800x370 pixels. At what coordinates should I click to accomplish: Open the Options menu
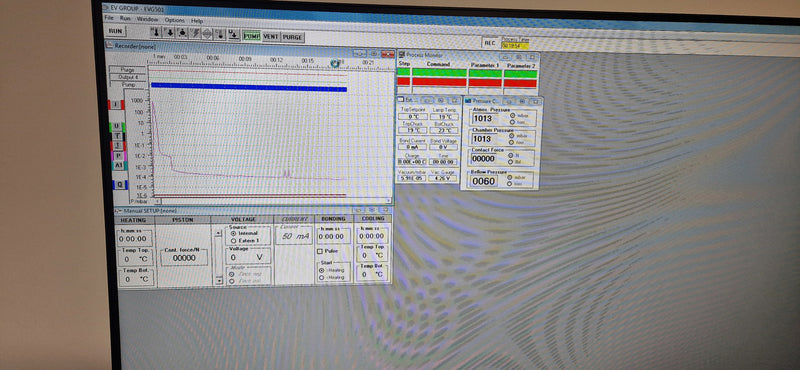pyautogui.click(x=174, y=20)
